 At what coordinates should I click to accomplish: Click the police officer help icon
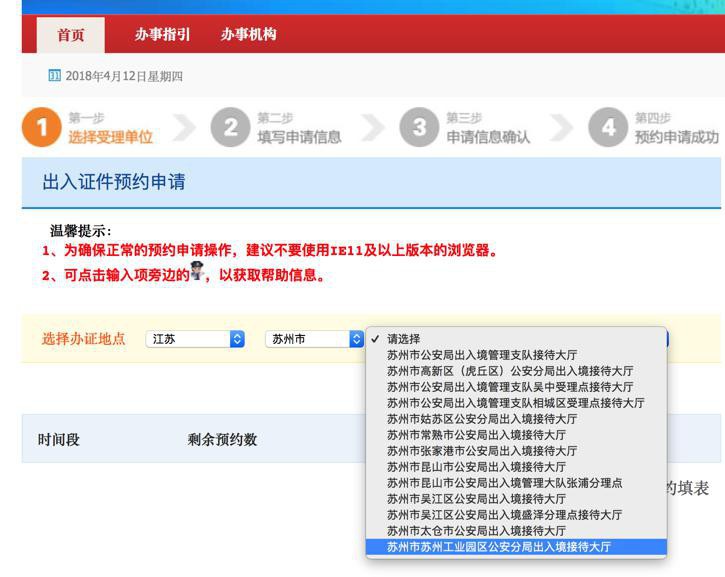tap(197, 271)
